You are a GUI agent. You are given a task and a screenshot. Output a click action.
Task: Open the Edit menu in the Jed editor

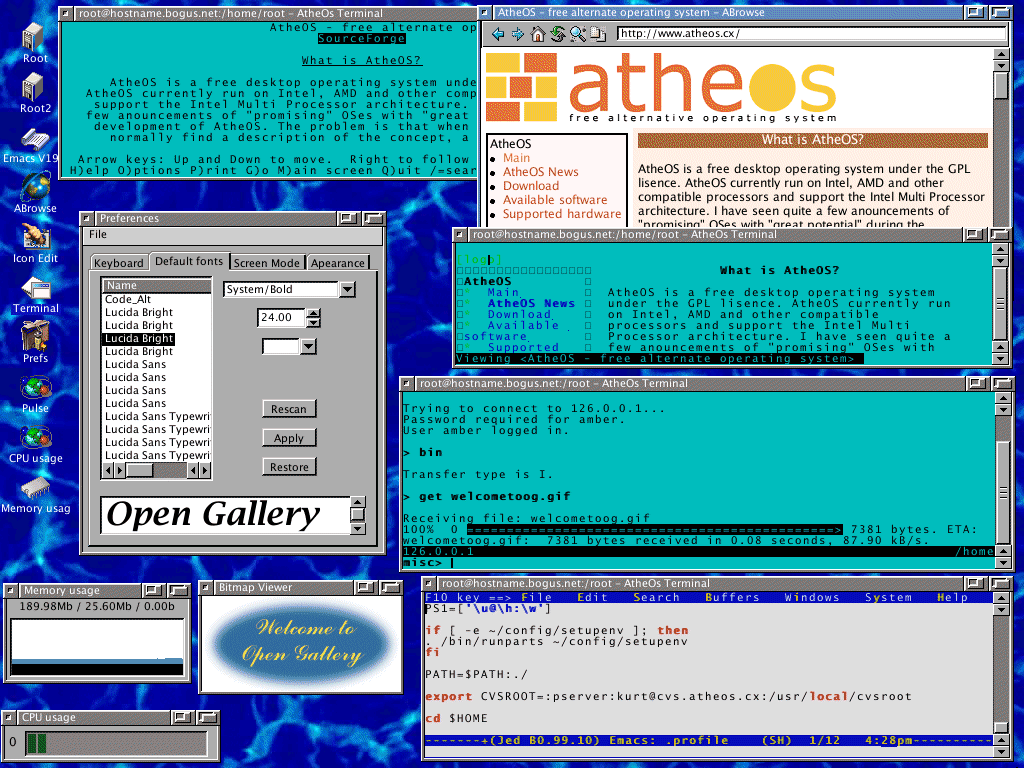592,598
